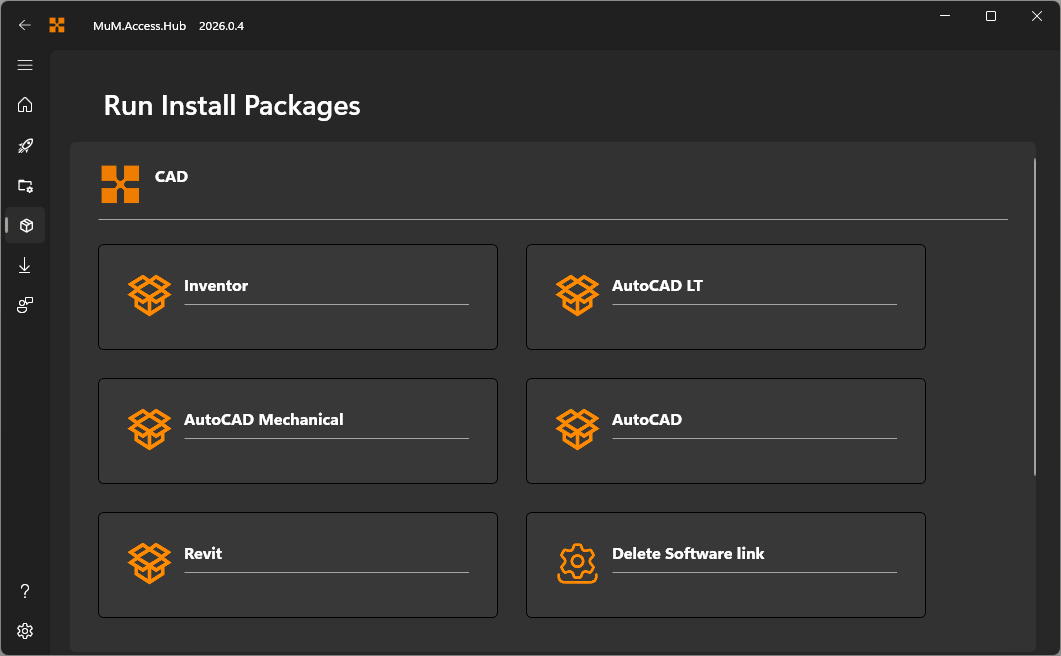The width and height of the screenshot is (1061, 656).
Task: Go to the Home sidebar page
Action: pyautogui.click(x=25, y=105)
